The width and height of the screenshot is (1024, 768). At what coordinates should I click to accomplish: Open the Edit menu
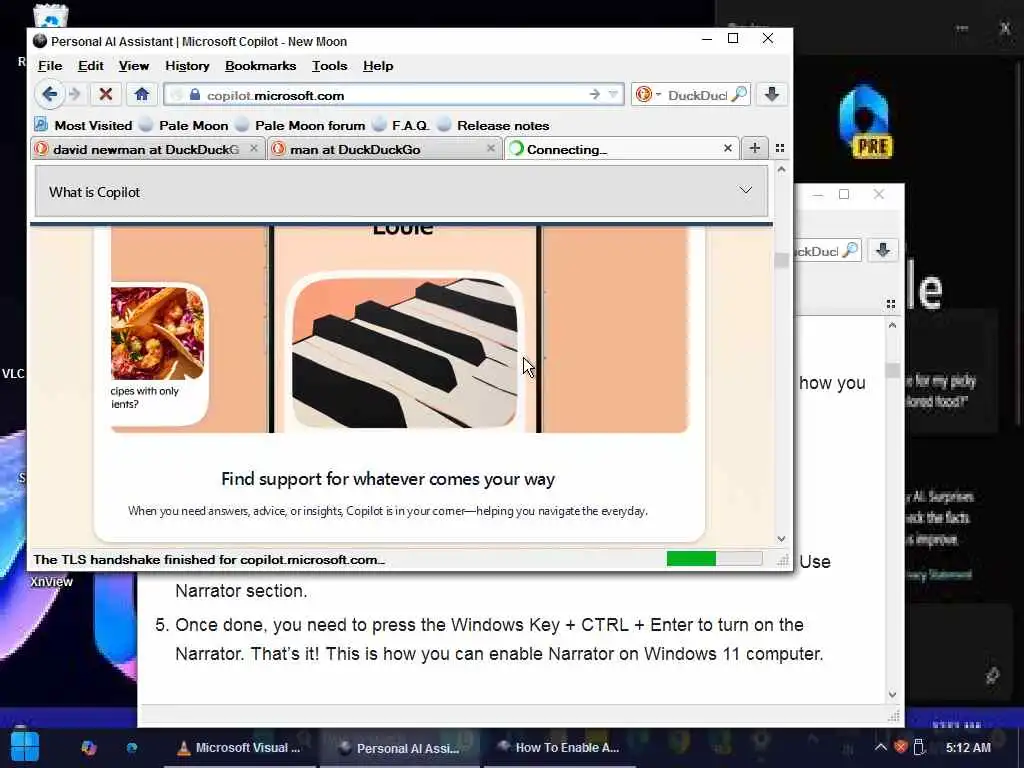coord(91,66)
